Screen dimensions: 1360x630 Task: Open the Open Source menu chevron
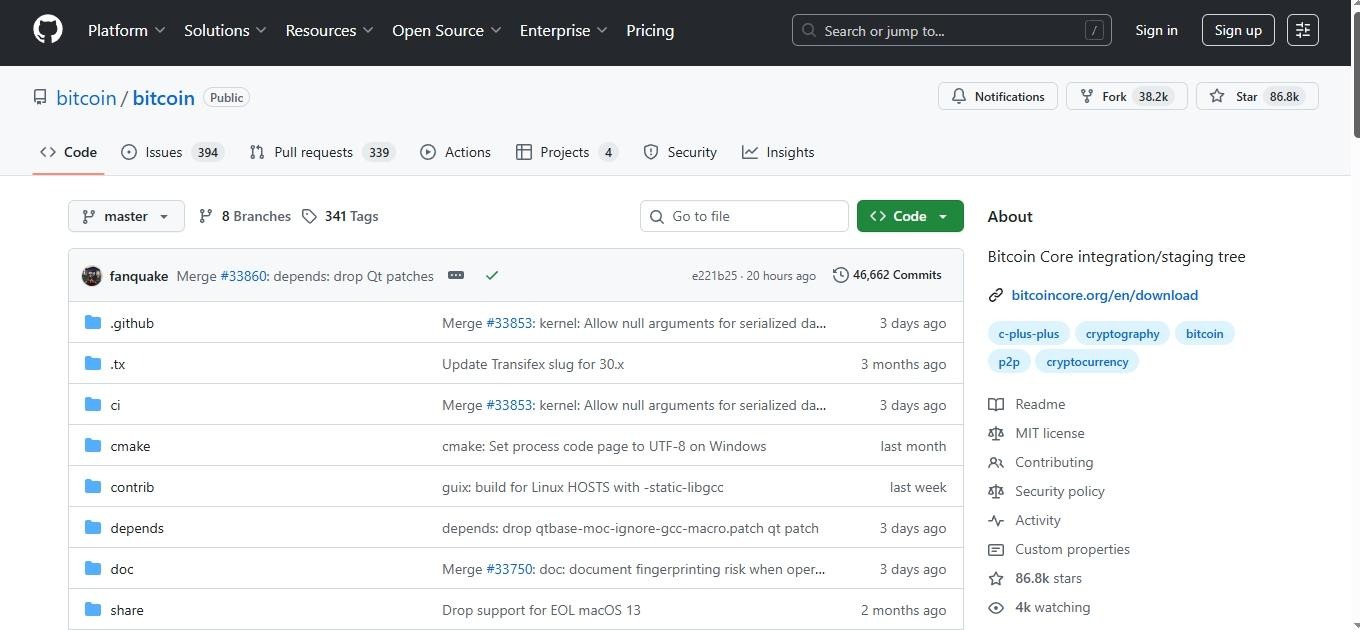pyautogui.click(x=497, y=30)
